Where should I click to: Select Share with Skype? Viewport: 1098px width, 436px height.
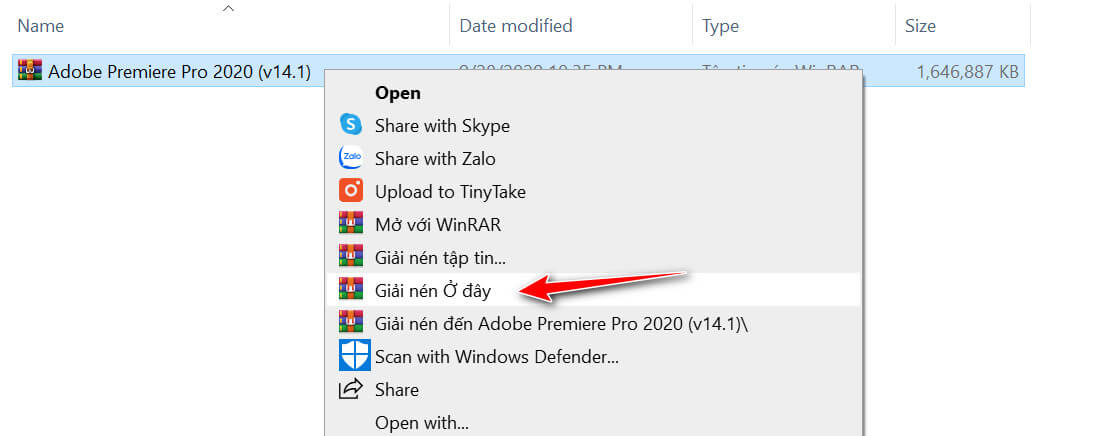click(x=442, y=126)
